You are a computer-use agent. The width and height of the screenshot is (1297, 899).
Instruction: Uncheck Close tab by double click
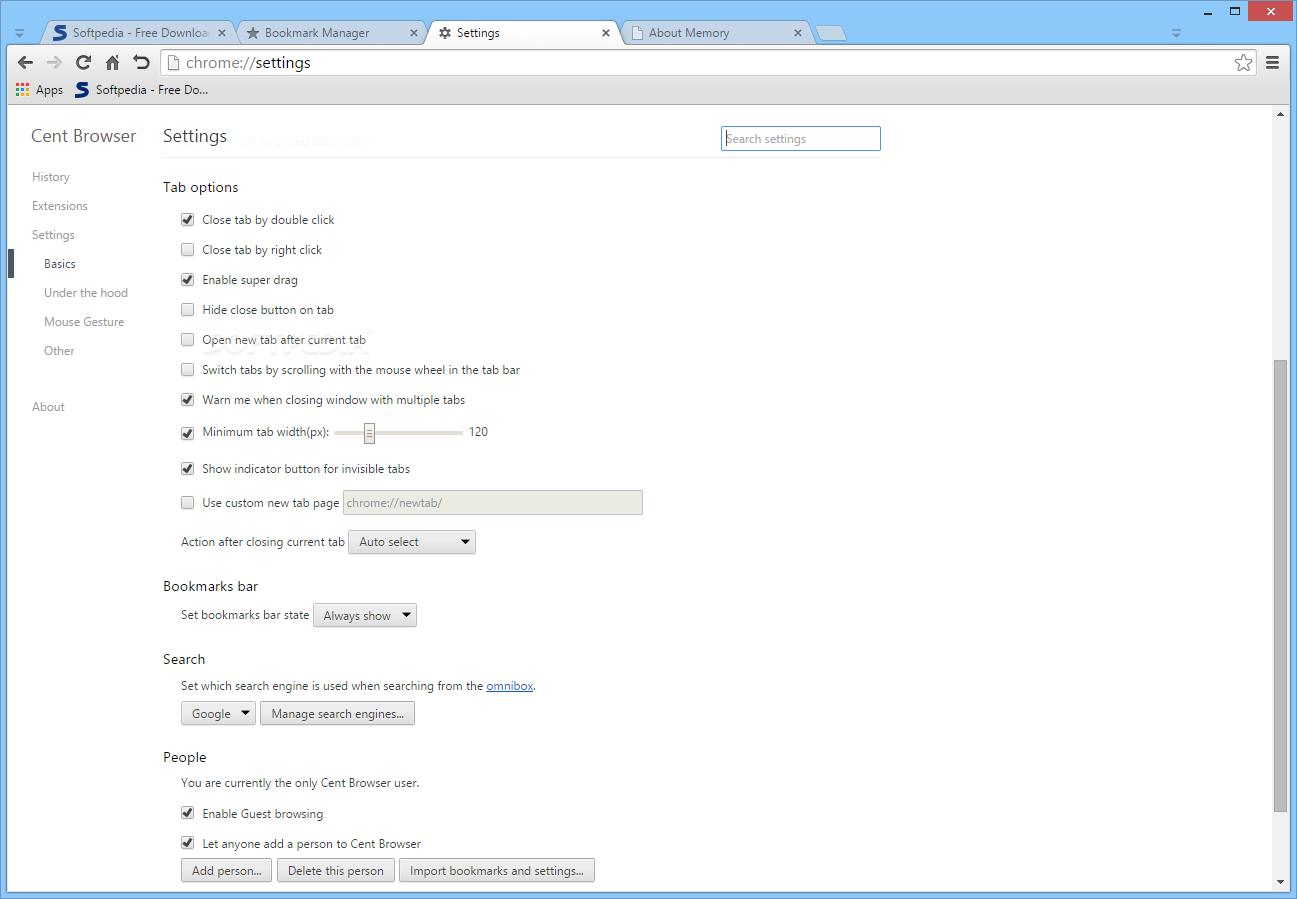(x=187, y=220)
